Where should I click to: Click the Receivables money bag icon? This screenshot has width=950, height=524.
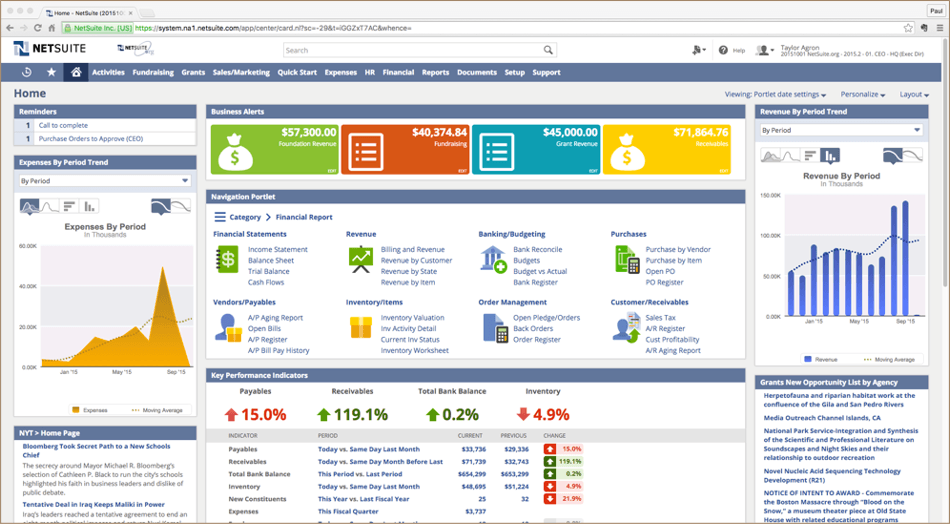[x=626, y=152]
